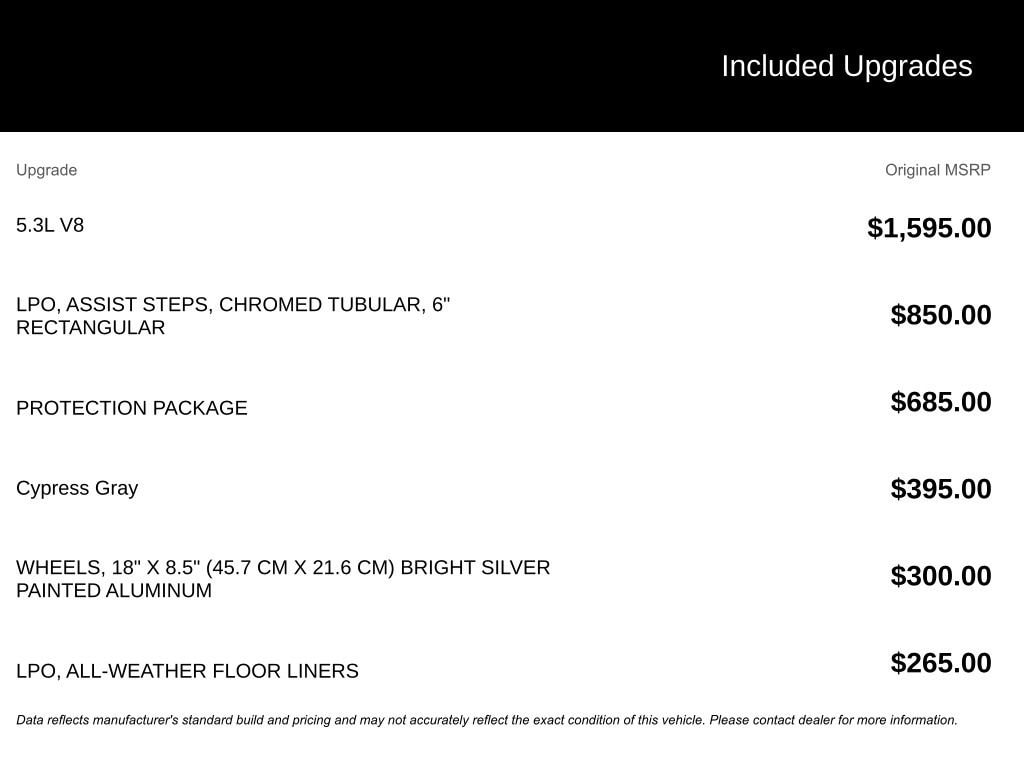Click LPO, ALL-WEATHER FLOOR LINERS upgrade

[187, 671]
